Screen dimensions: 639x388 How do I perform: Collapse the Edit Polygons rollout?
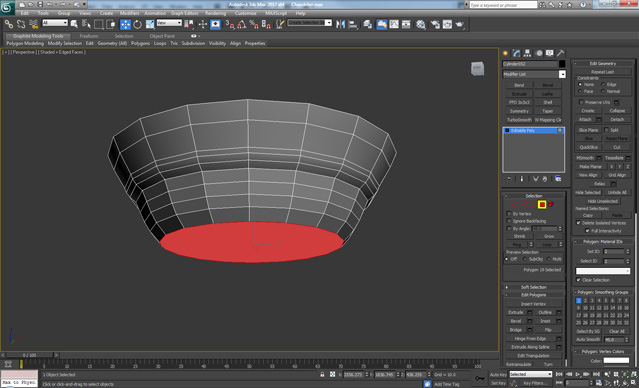click(533, 295)
